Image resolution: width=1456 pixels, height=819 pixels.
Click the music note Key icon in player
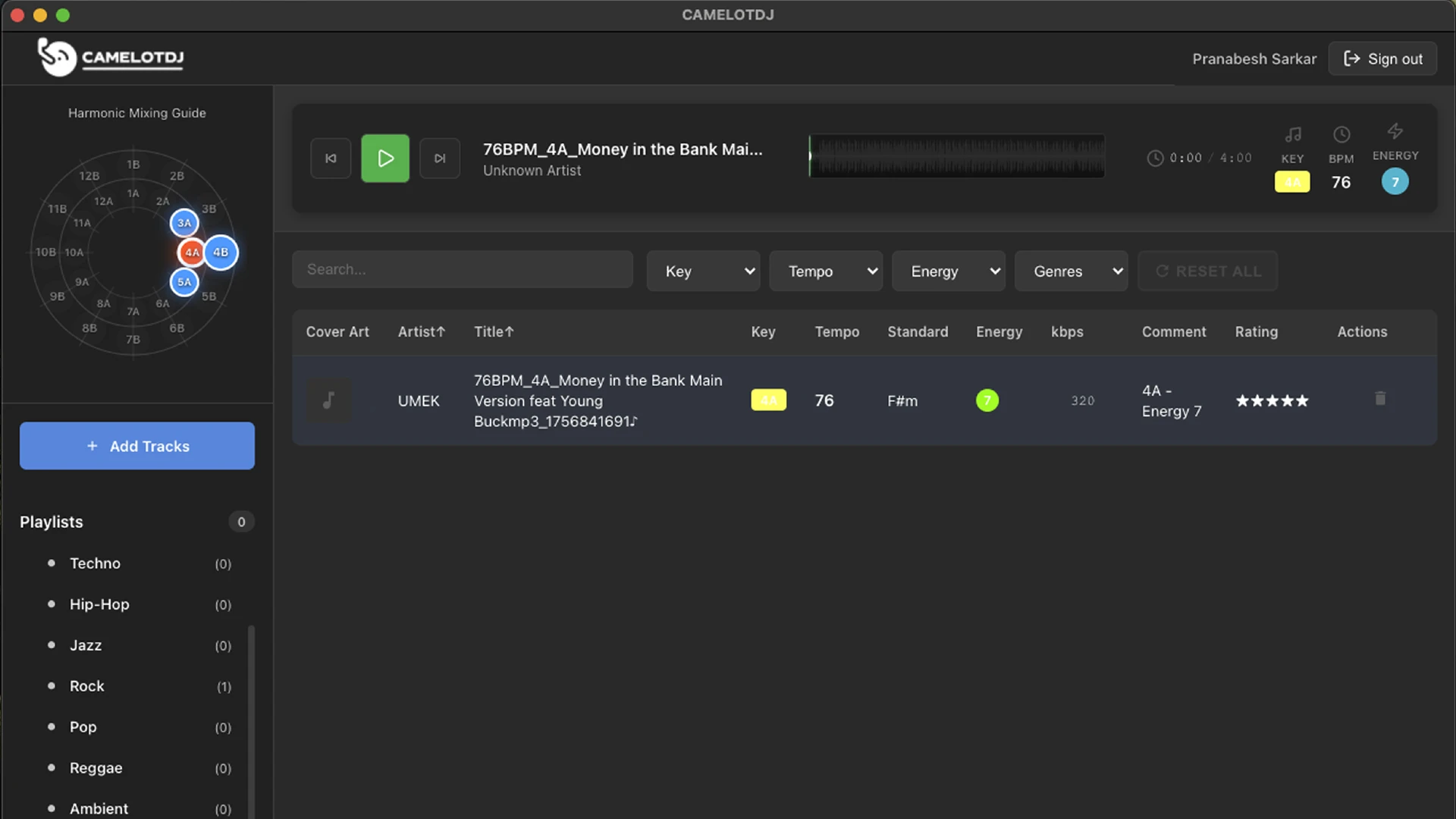coord(1293,134)
